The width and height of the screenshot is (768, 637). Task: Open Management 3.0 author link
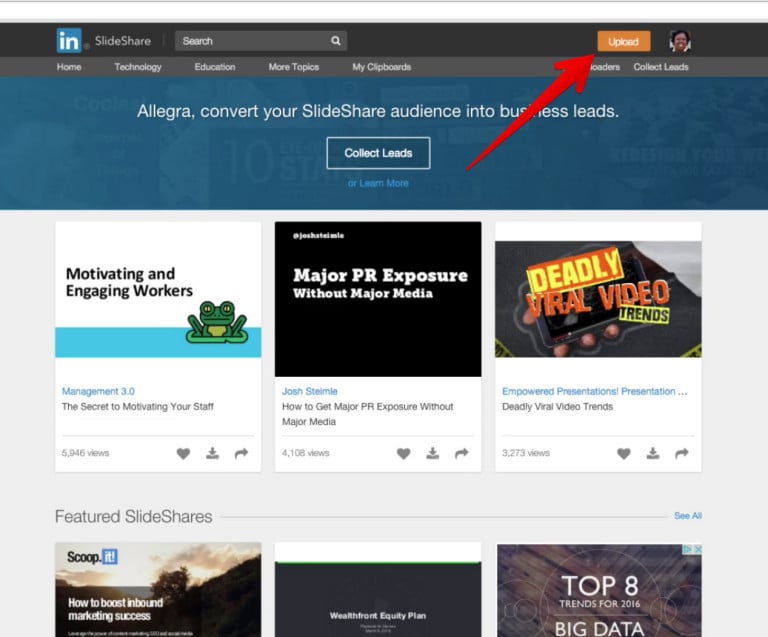click(x=98, y=391)
